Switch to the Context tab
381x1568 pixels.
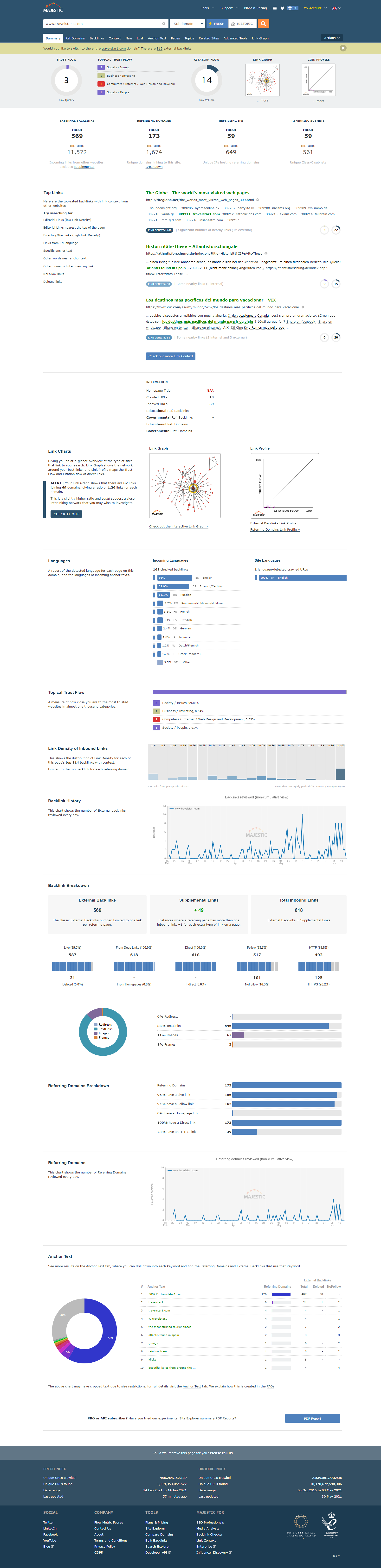[x=115, y=38]
